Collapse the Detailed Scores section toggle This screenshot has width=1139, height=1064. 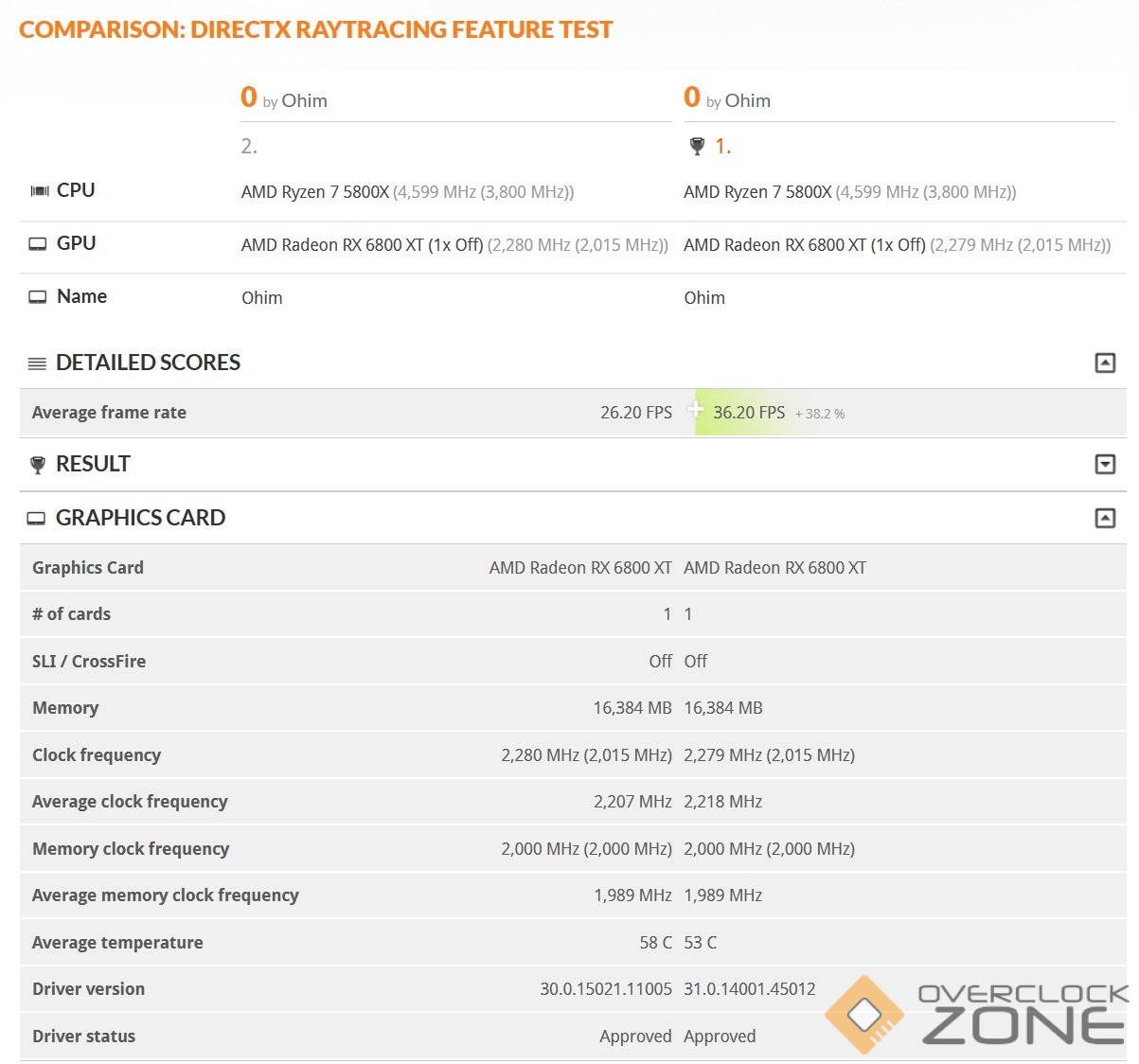coord(1105,363)
